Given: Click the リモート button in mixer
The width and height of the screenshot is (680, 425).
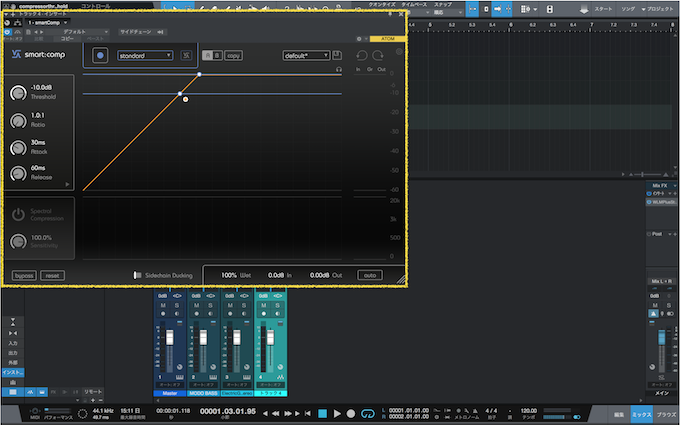Looking at the screenshot, I should tap(93, 392).
